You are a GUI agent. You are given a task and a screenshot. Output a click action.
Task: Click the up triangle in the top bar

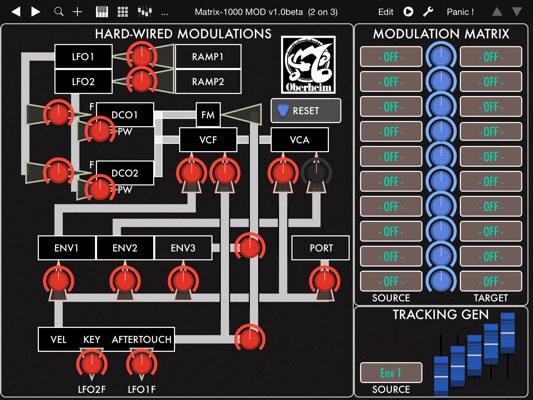pyautogui.click(x=497, y=12)
